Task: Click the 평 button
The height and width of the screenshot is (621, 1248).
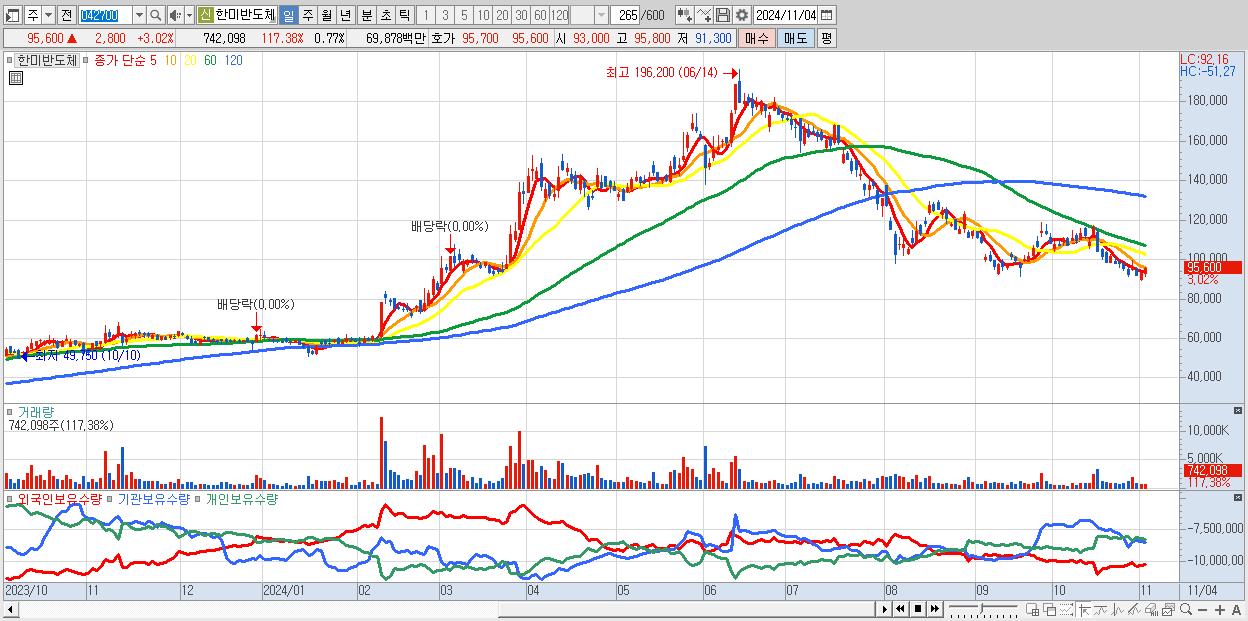Action: [826, 38]
